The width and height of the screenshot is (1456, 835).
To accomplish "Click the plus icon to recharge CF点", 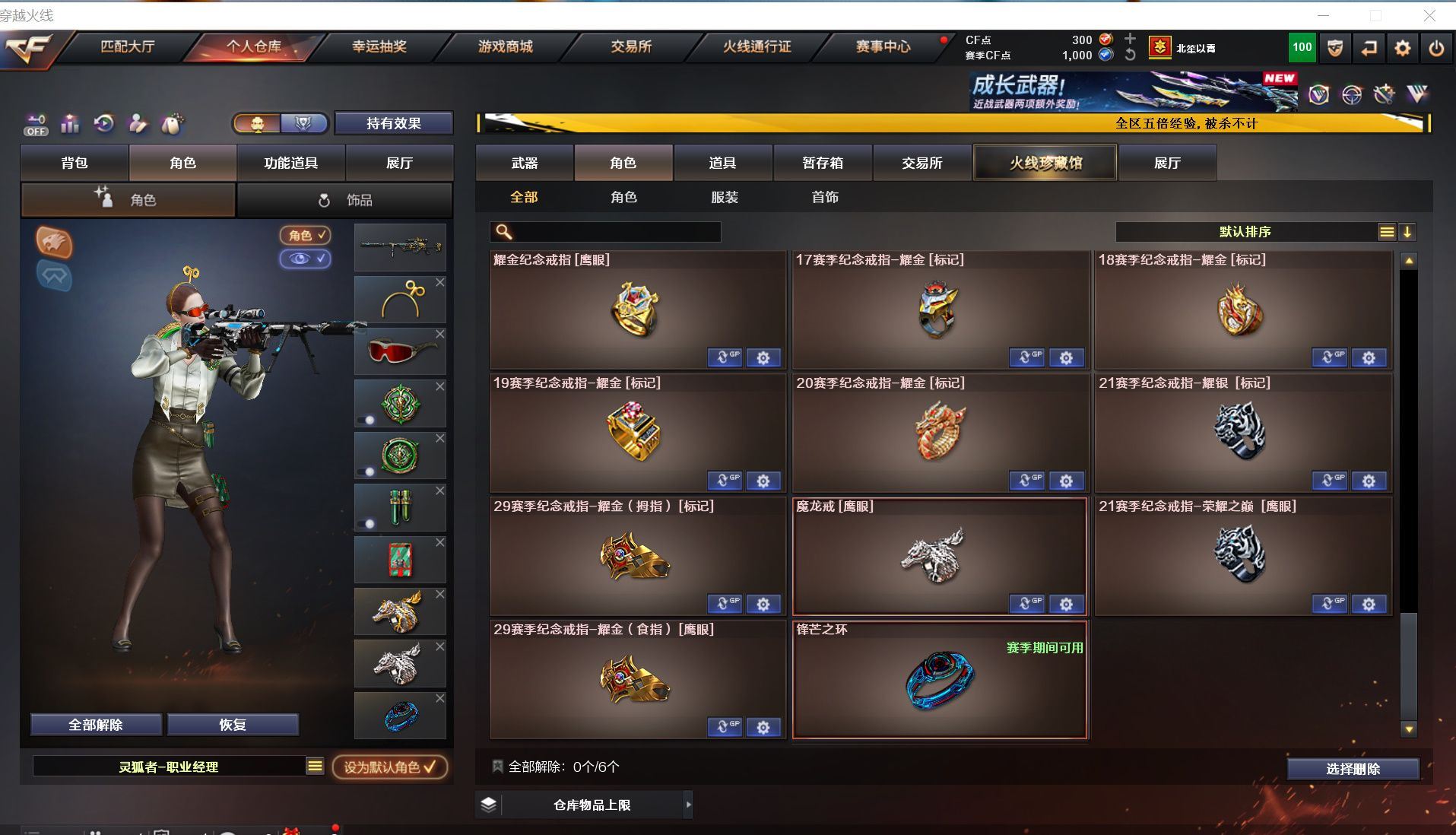I will pos(1130,39).
